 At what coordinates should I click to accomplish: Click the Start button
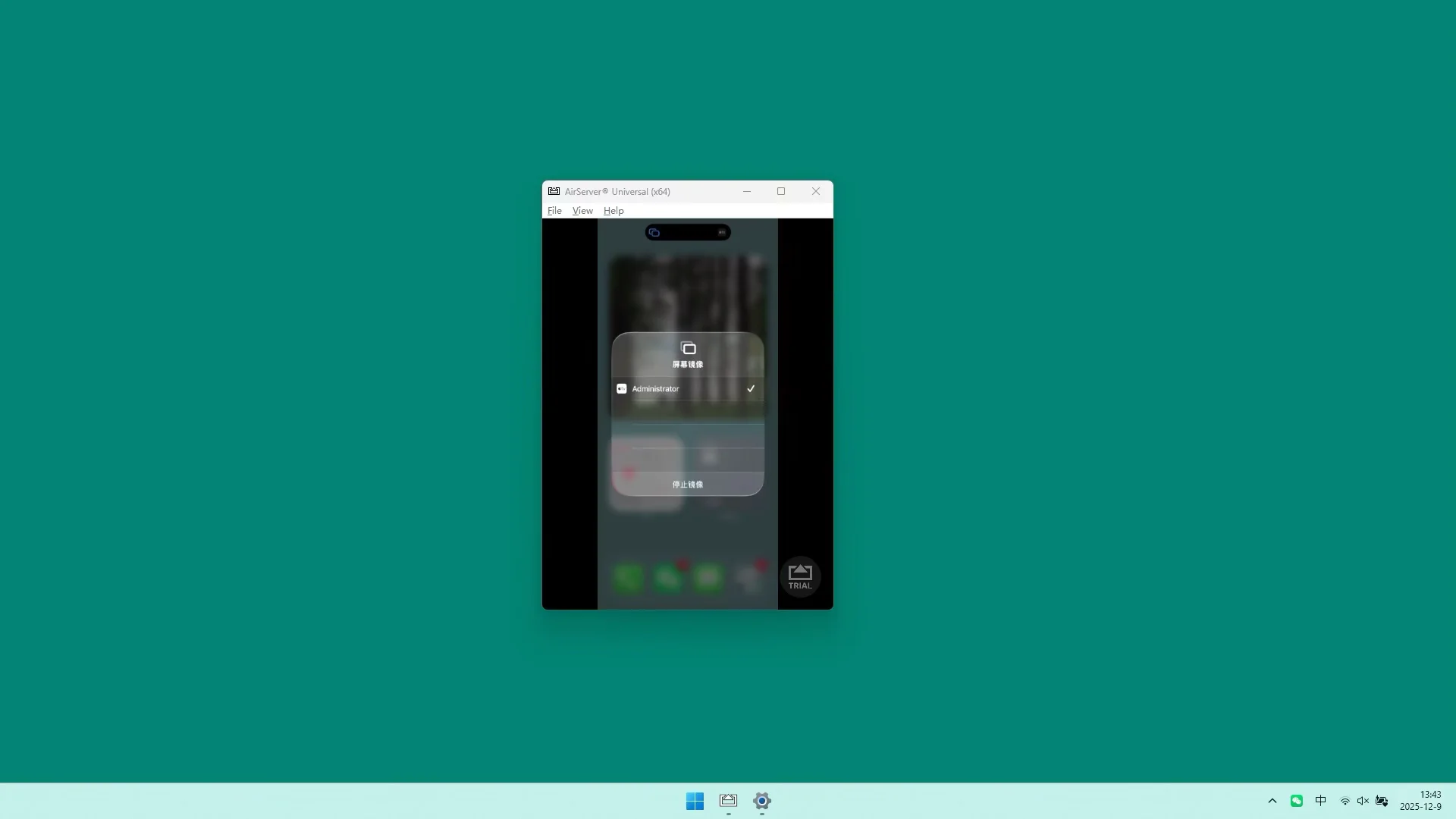695,800
